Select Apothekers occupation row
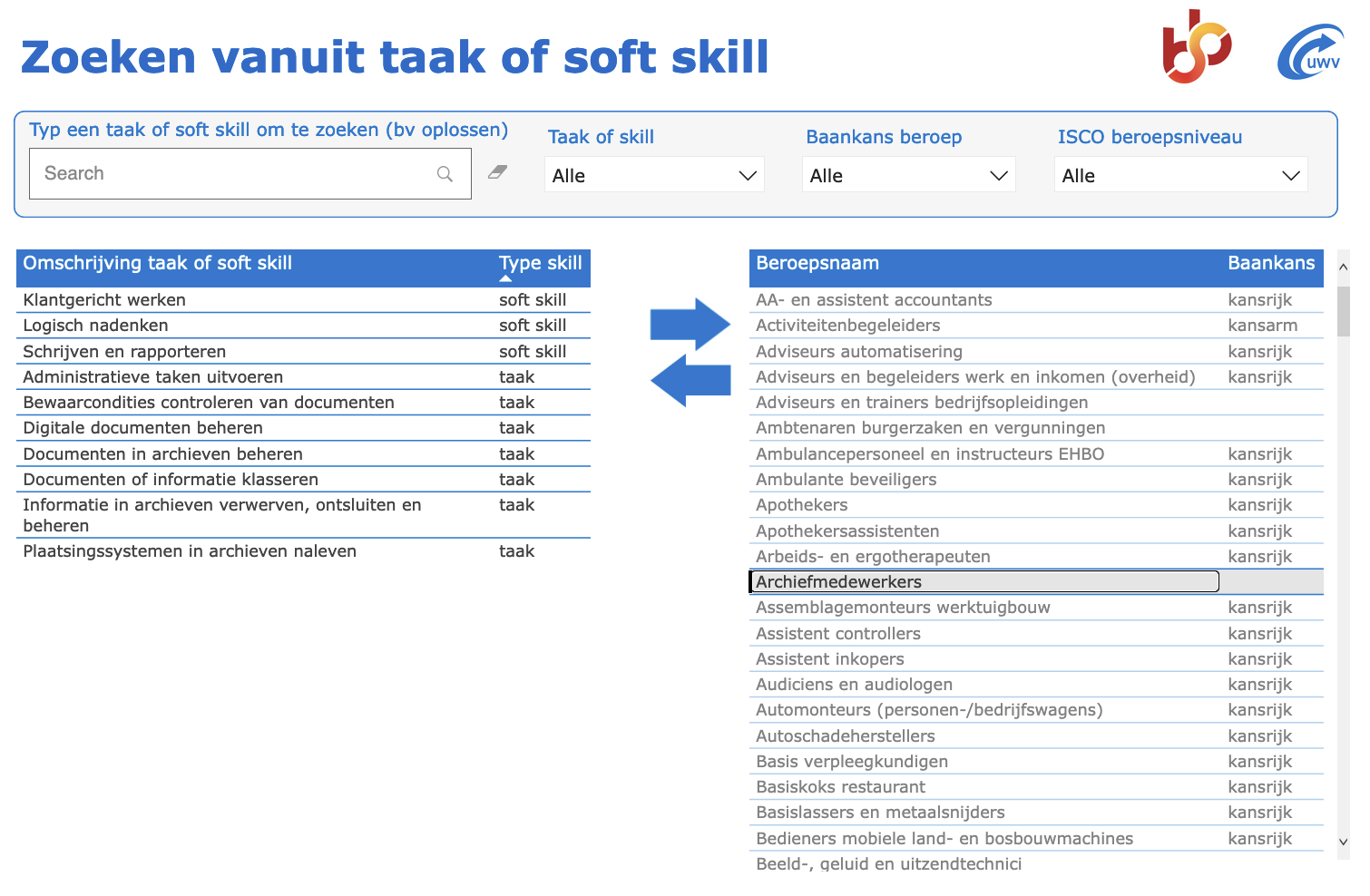 (1036, 505)
